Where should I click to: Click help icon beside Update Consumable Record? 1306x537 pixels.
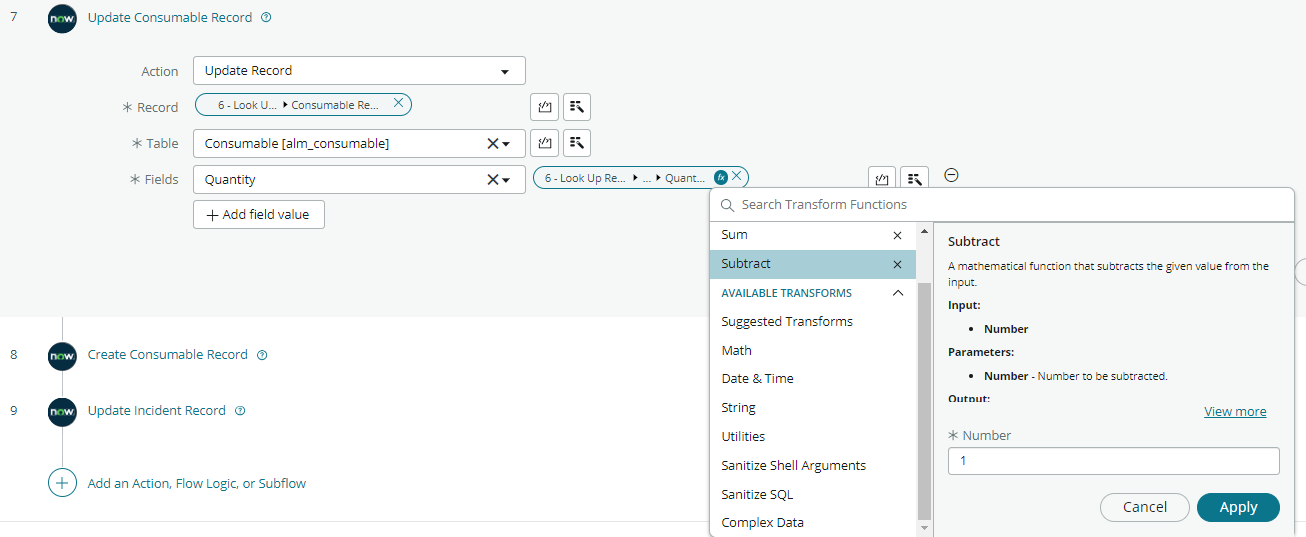(266, 18)
